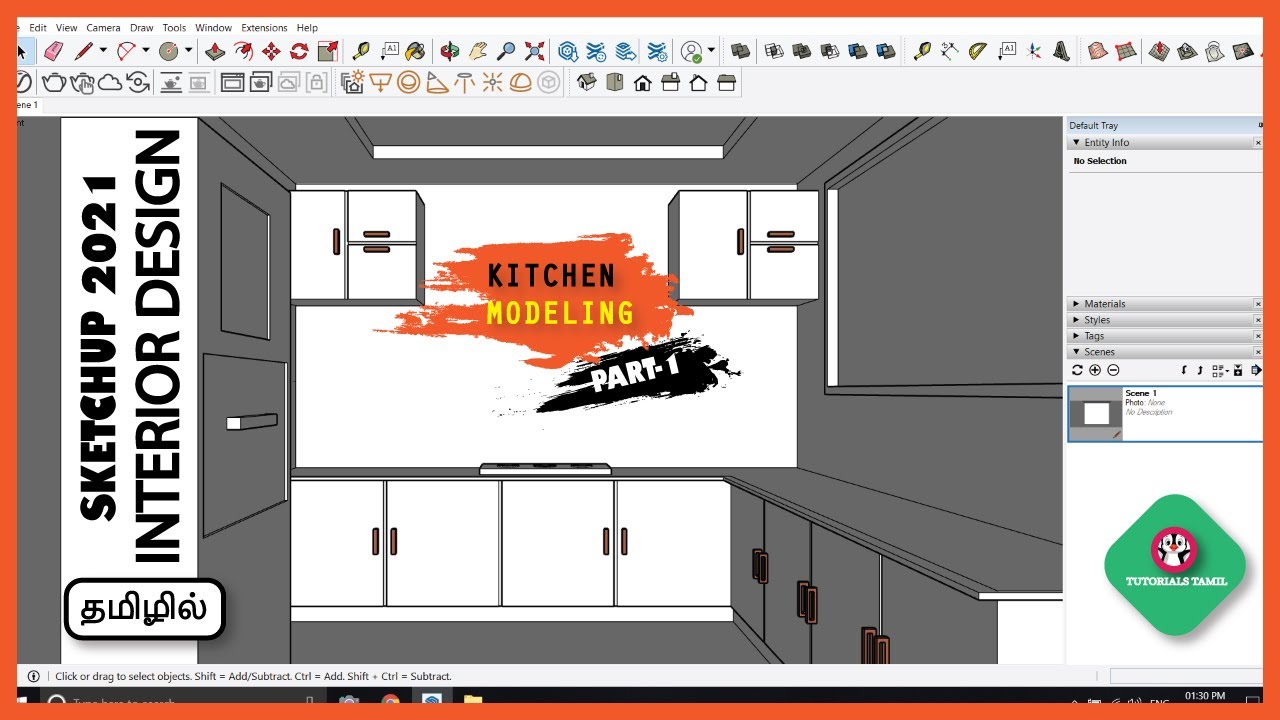The width and height of the screenshot is (1280, 720).
Task: Select the Orbit tool
Action: pos(450,51)
